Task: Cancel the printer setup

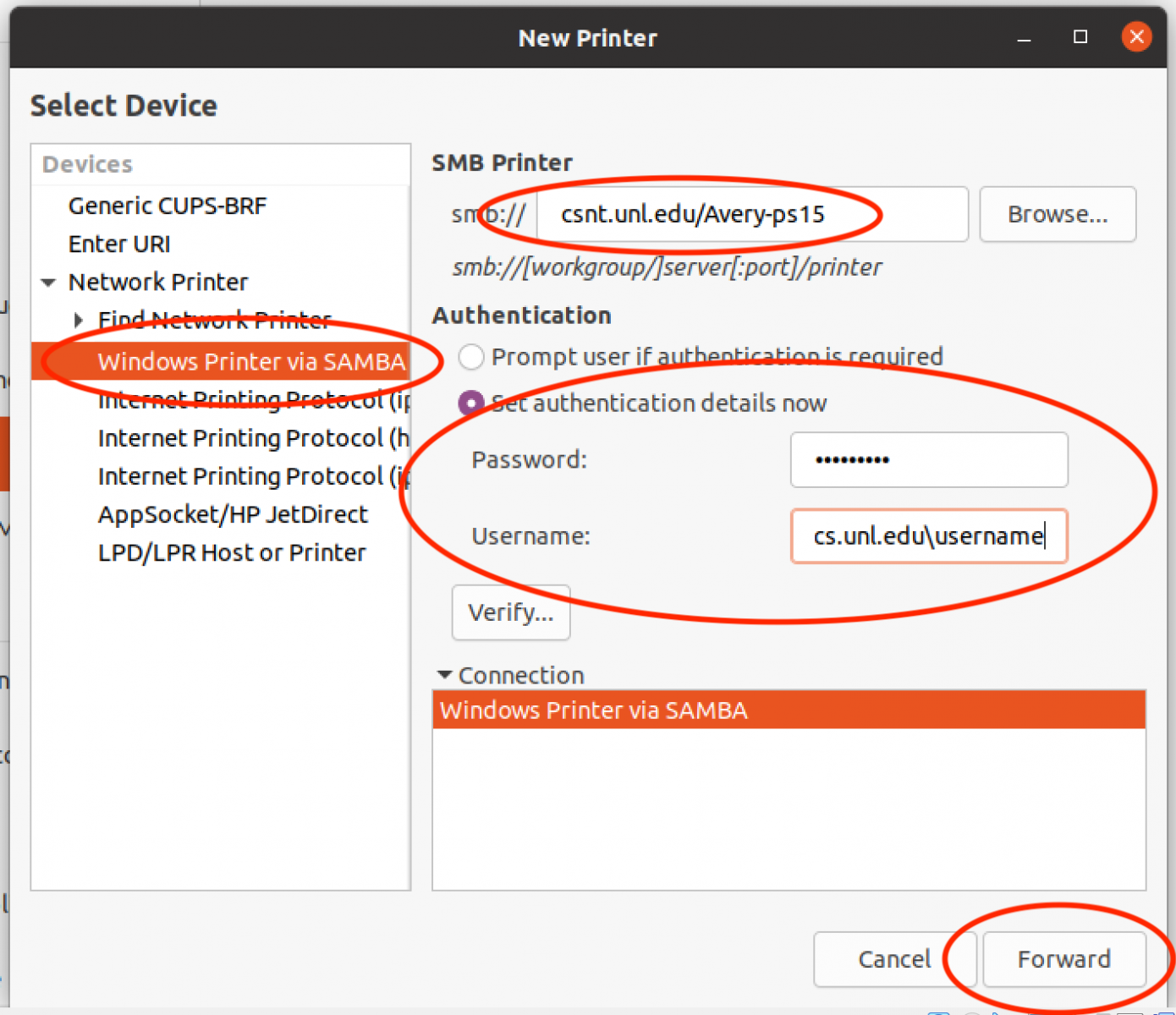Action: coord(893,959)
